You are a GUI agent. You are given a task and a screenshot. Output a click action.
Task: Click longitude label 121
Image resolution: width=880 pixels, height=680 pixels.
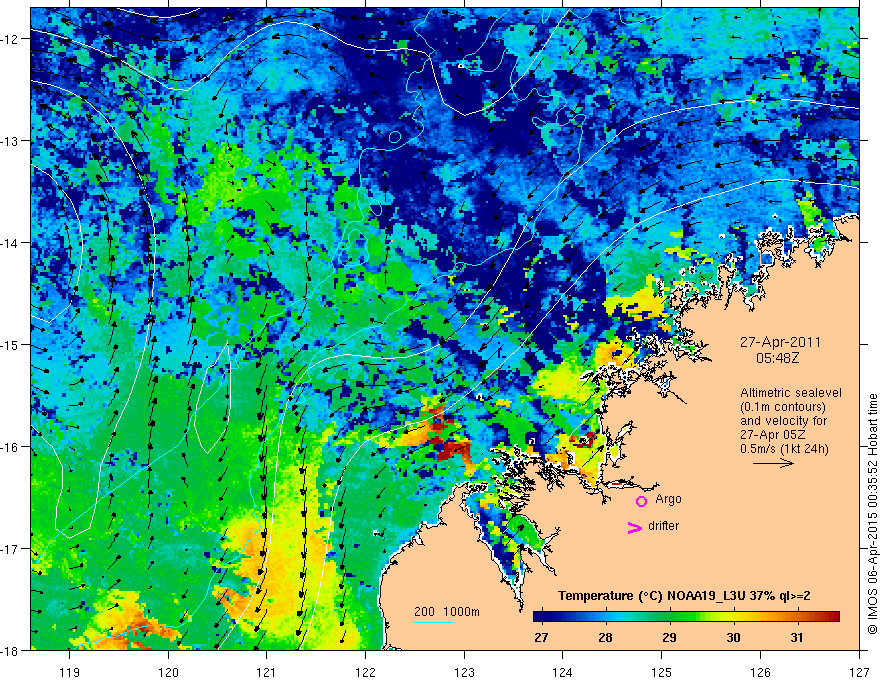pos(267,672)
